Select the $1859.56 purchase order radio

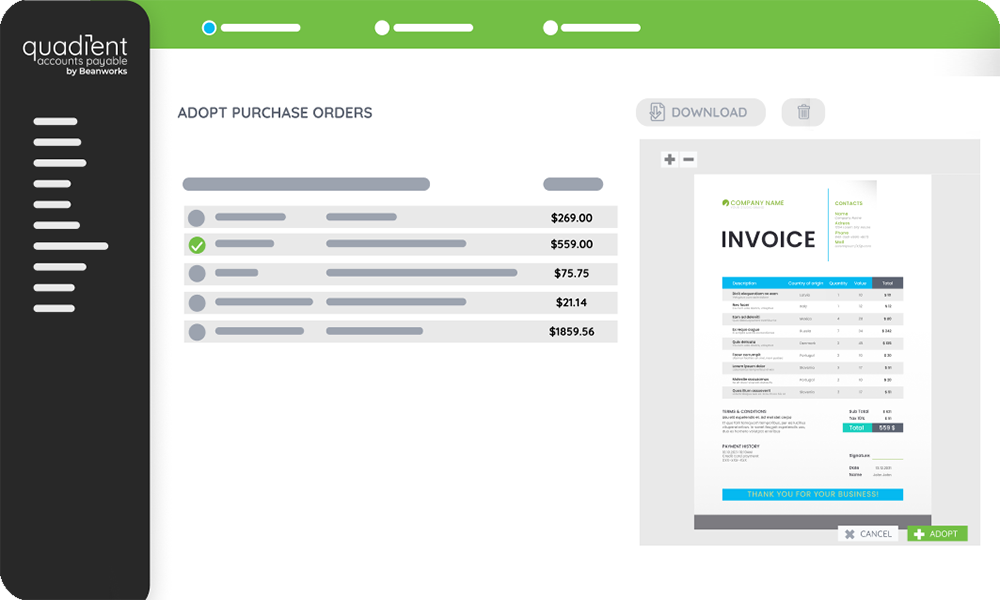pyautogui.click(x=197, y=331)
